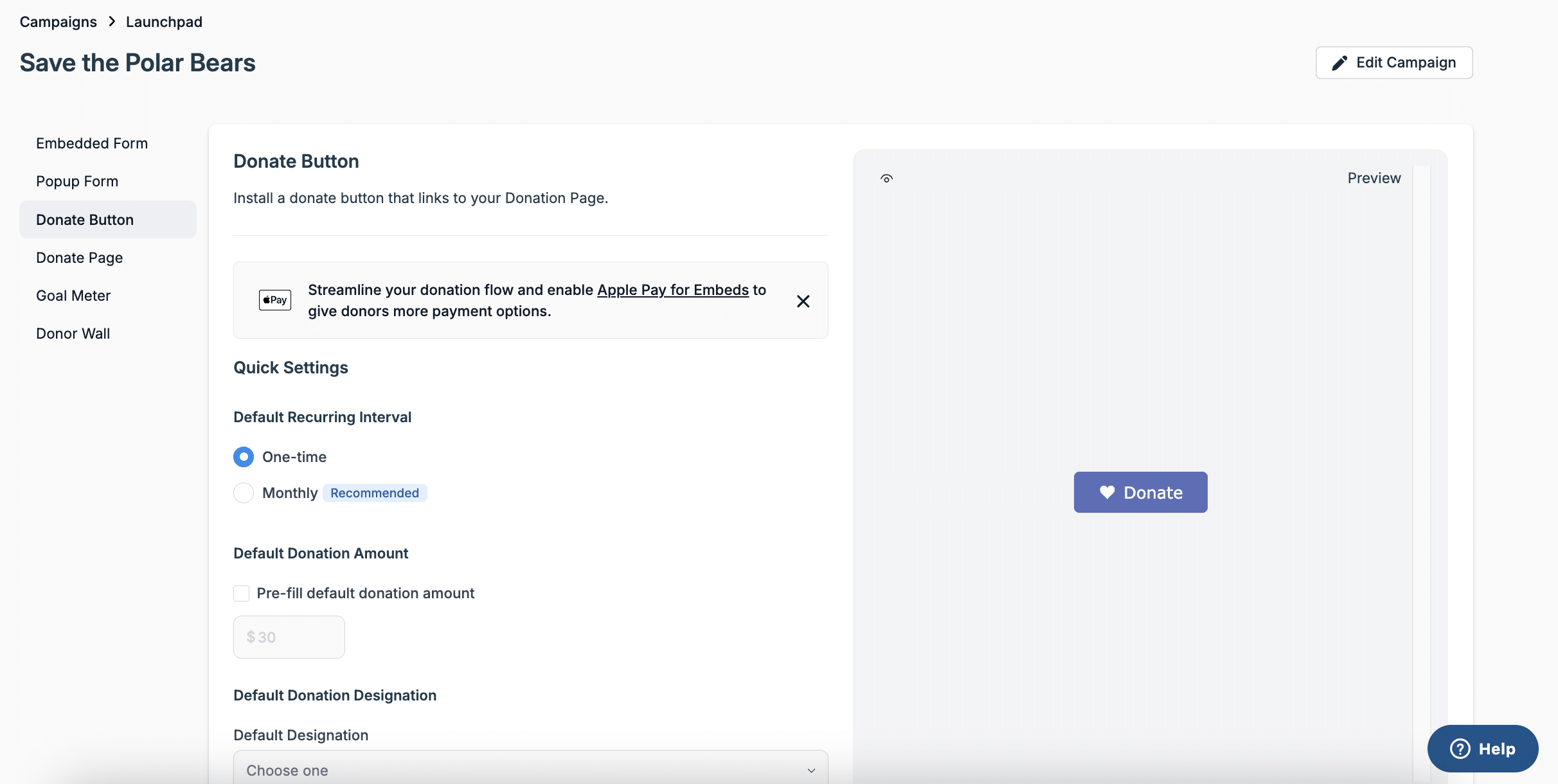Image resolution: width=1558 pixels, height=784 pixels.
Task: Click the eye preview icon
Action: click(x=887, y=178)
